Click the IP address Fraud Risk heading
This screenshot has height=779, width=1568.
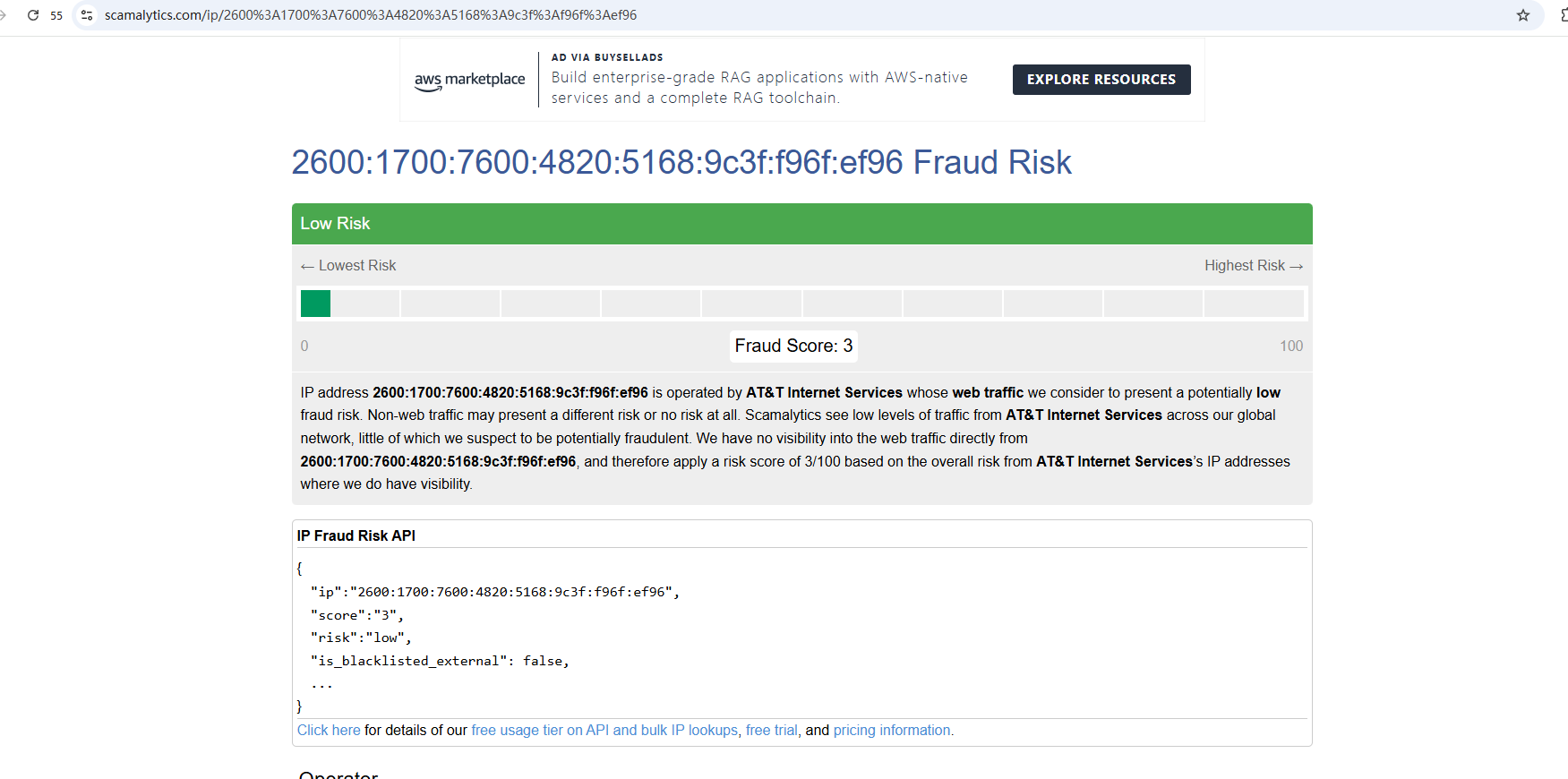click(681, 162)
